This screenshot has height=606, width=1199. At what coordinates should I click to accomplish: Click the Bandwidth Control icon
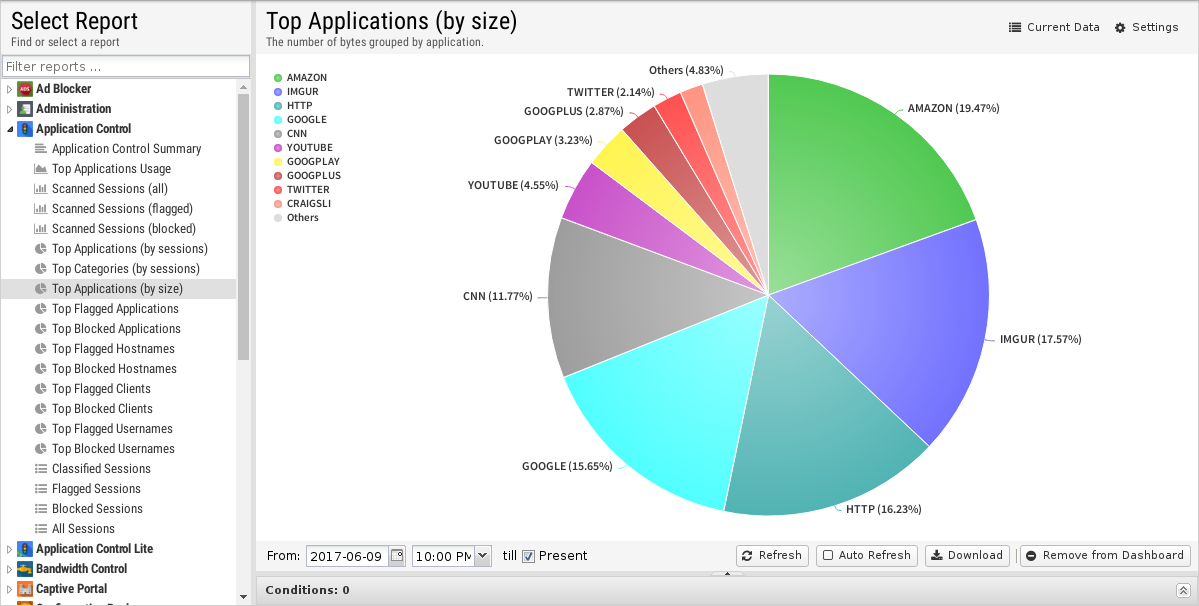click(x=24, y=569)
